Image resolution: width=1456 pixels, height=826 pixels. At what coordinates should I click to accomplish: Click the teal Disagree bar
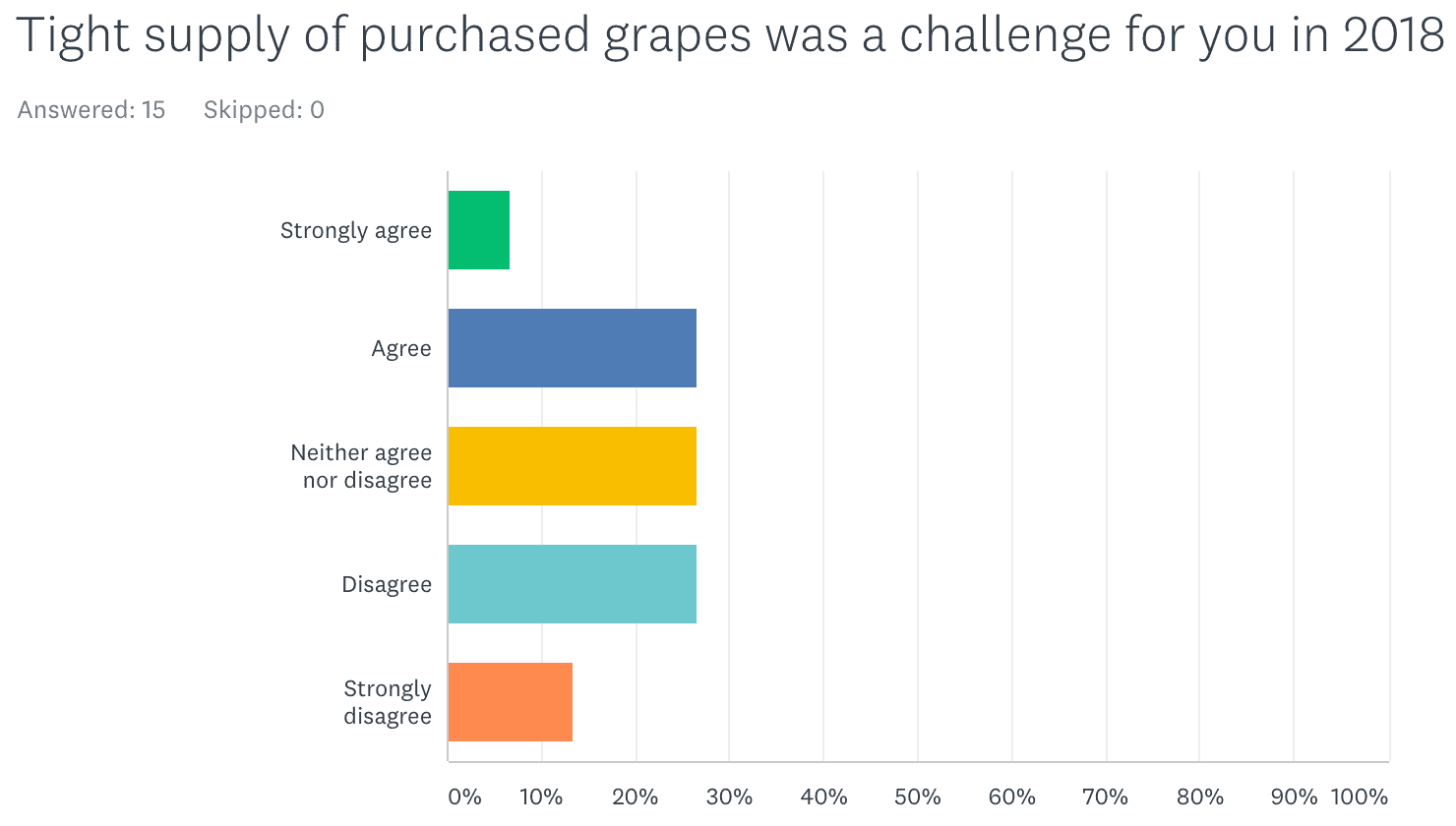tap(573, 584)
